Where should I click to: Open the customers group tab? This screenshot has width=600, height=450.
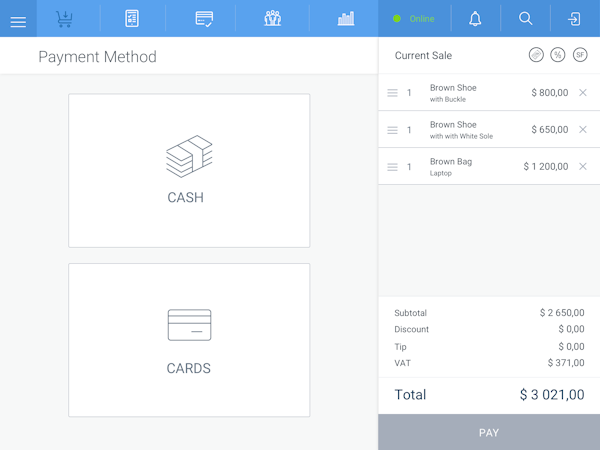click(x=272, y=19)
